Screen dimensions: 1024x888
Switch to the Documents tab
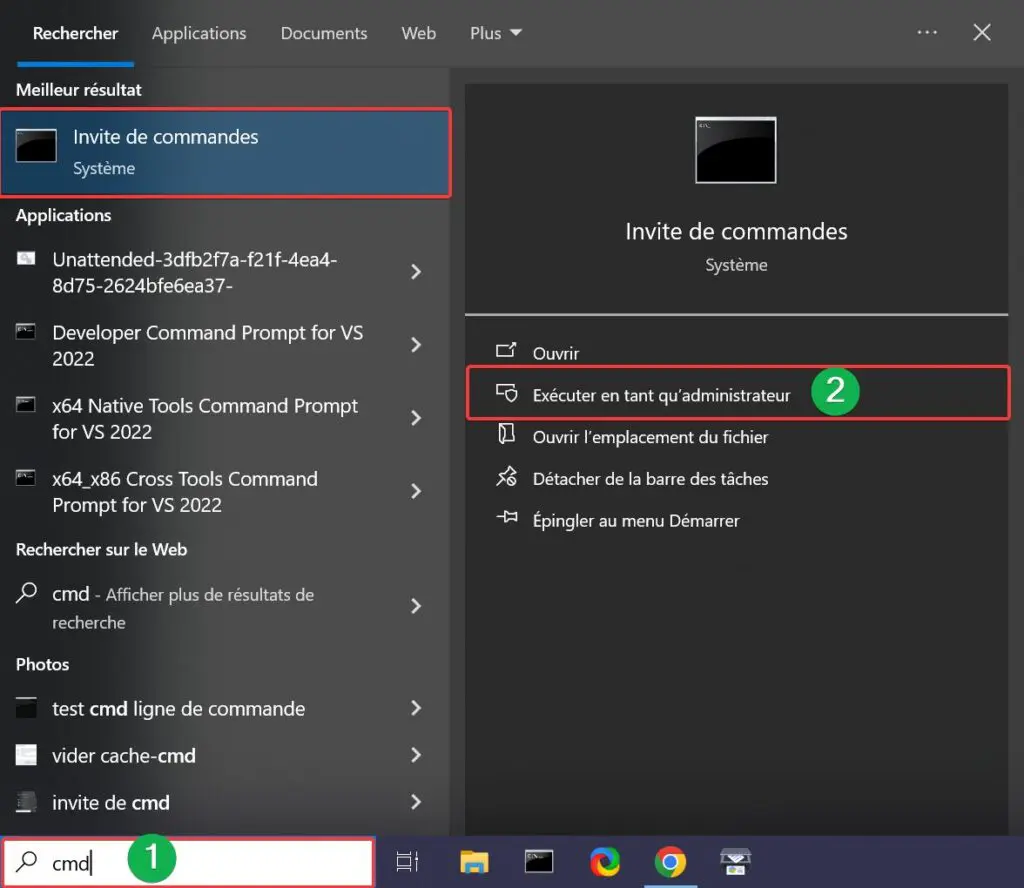[323, 33]
